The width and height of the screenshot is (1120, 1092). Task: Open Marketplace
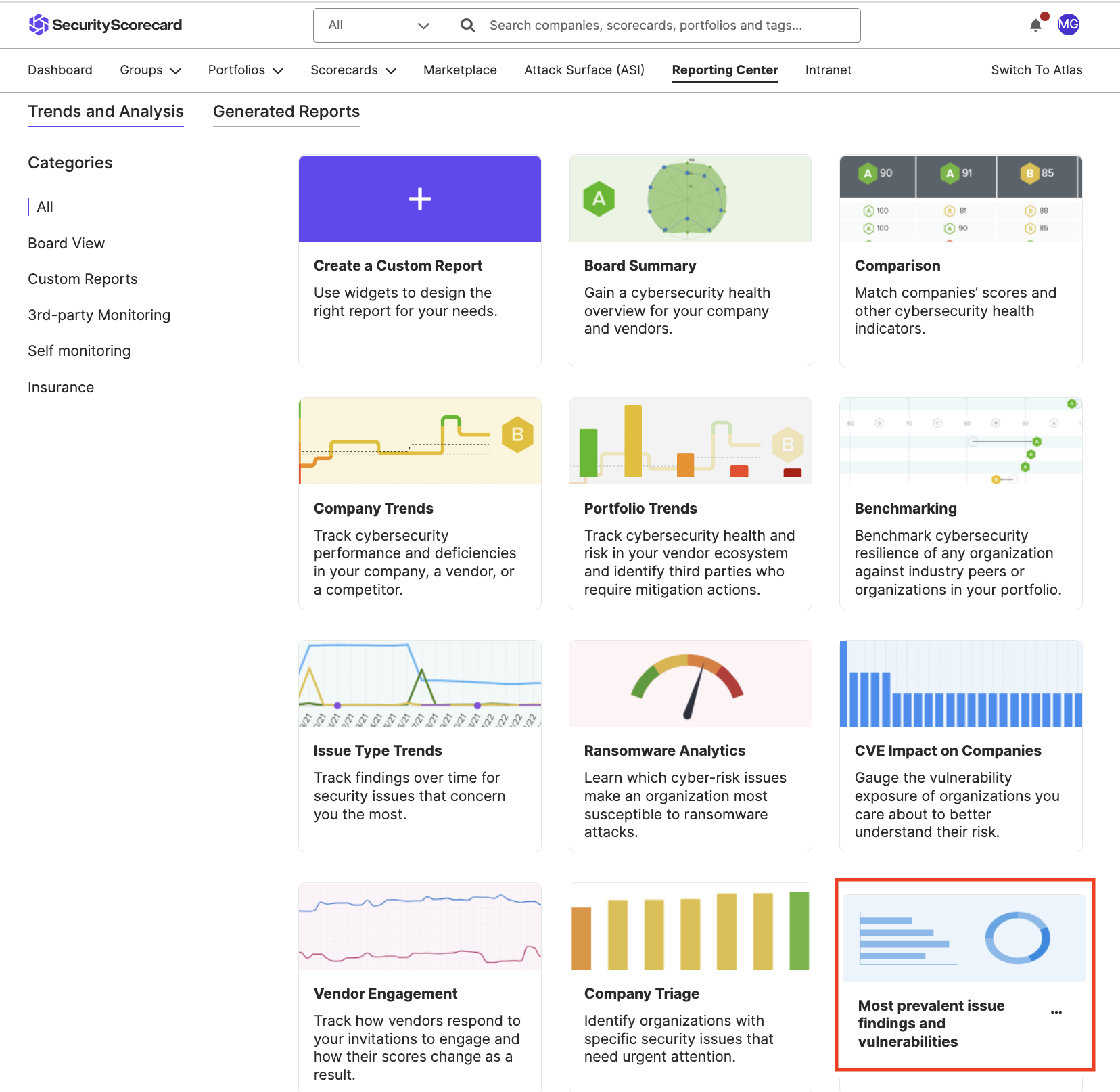tap(460, 70)
